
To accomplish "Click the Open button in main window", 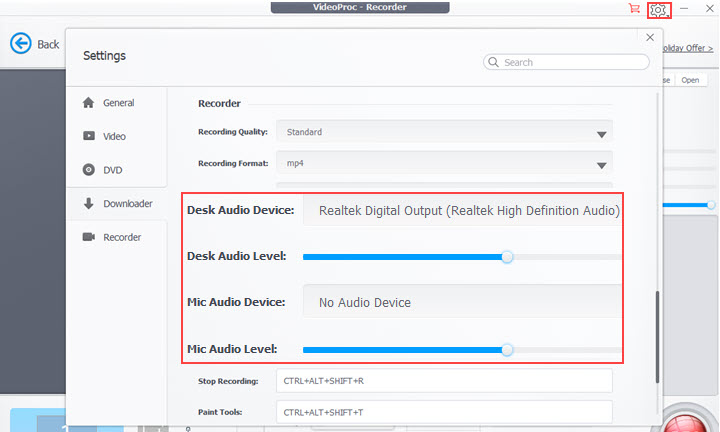I will (690, 80).
